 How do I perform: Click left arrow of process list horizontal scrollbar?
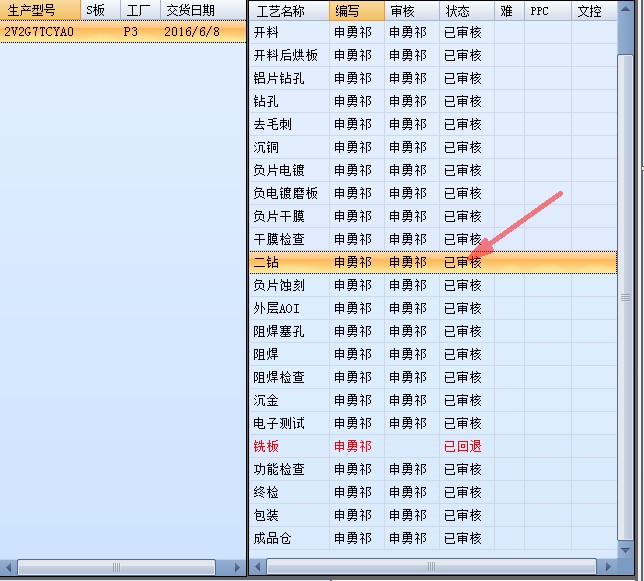click(x=258, y=567)
